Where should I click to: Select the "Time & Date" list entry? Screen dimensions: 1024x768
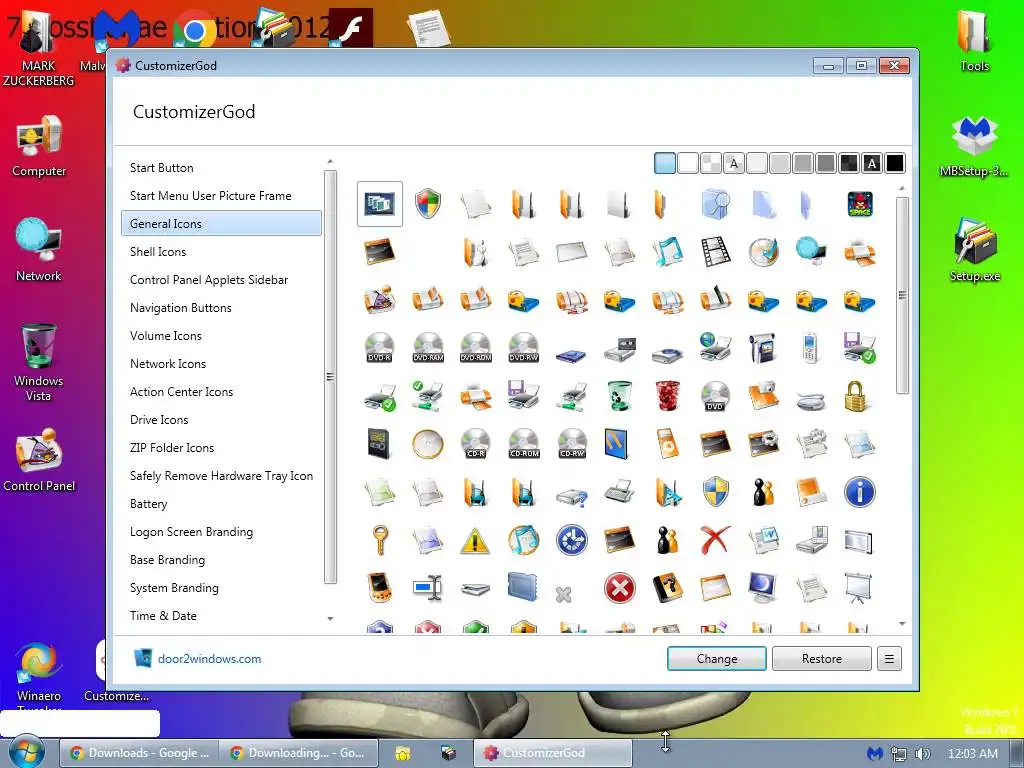pos(163,616)
